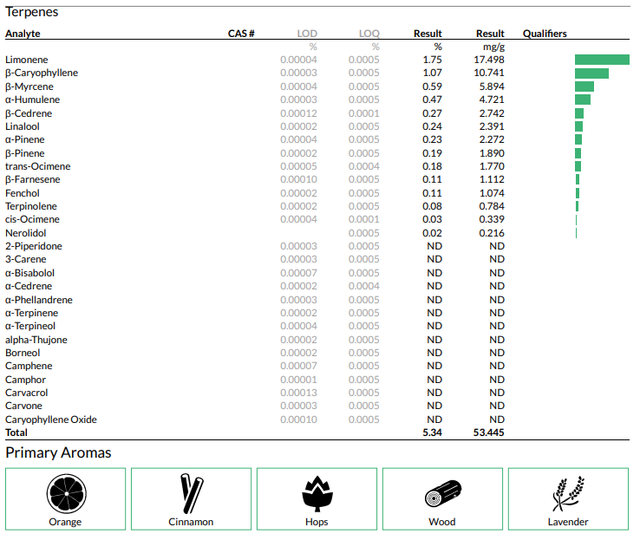Click the CAS # column header
This screenshot has height=545, width=640.
[241, 33]
